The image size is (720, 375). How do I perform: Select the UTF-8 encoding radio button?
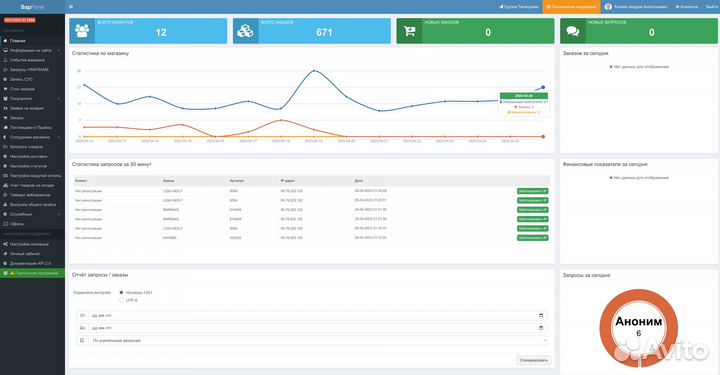click(121, 300)
